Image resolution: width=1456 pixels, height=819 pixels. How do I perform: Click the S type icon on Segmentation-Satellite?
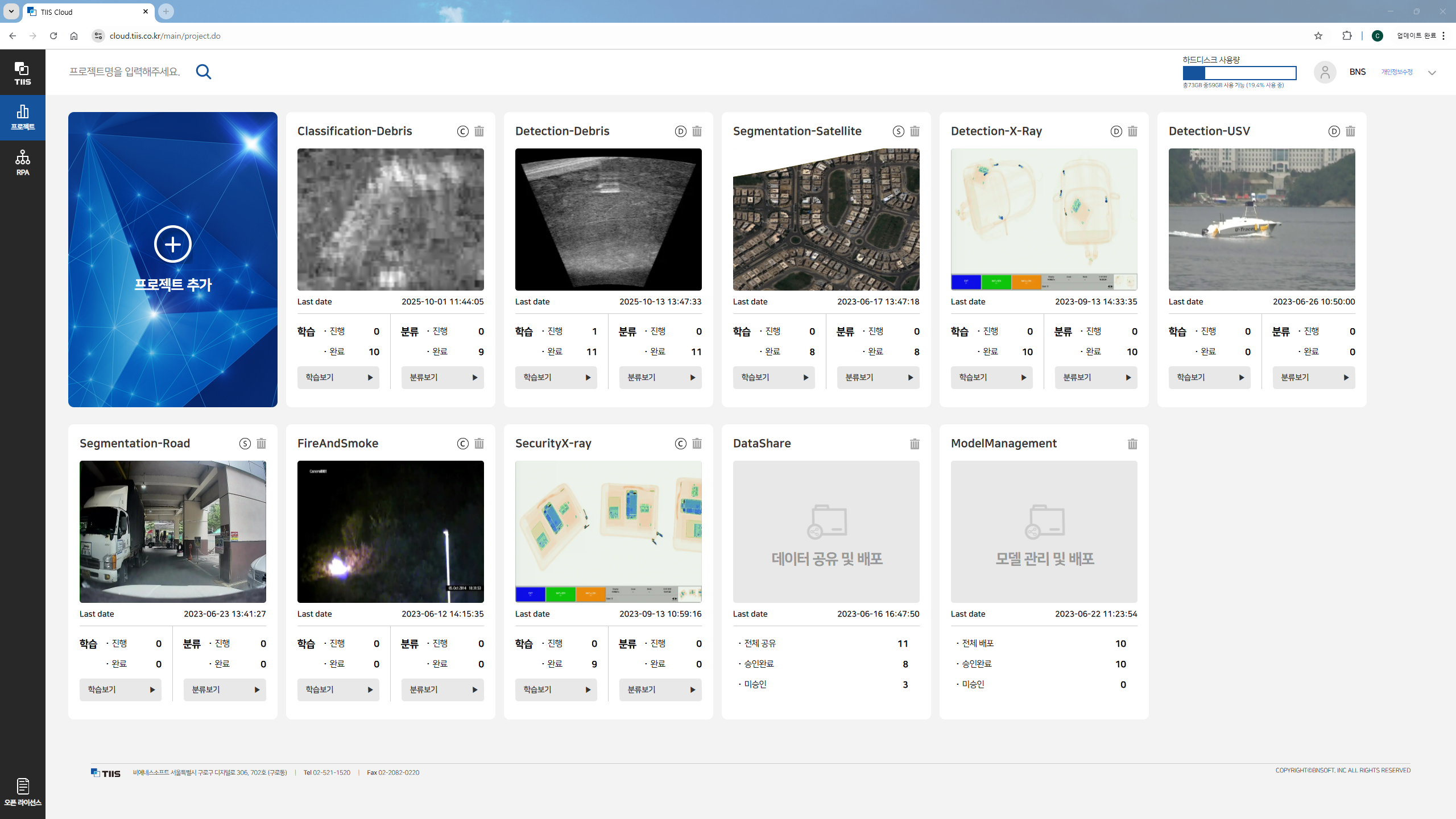pyautogui.click(x=898, y=131)
